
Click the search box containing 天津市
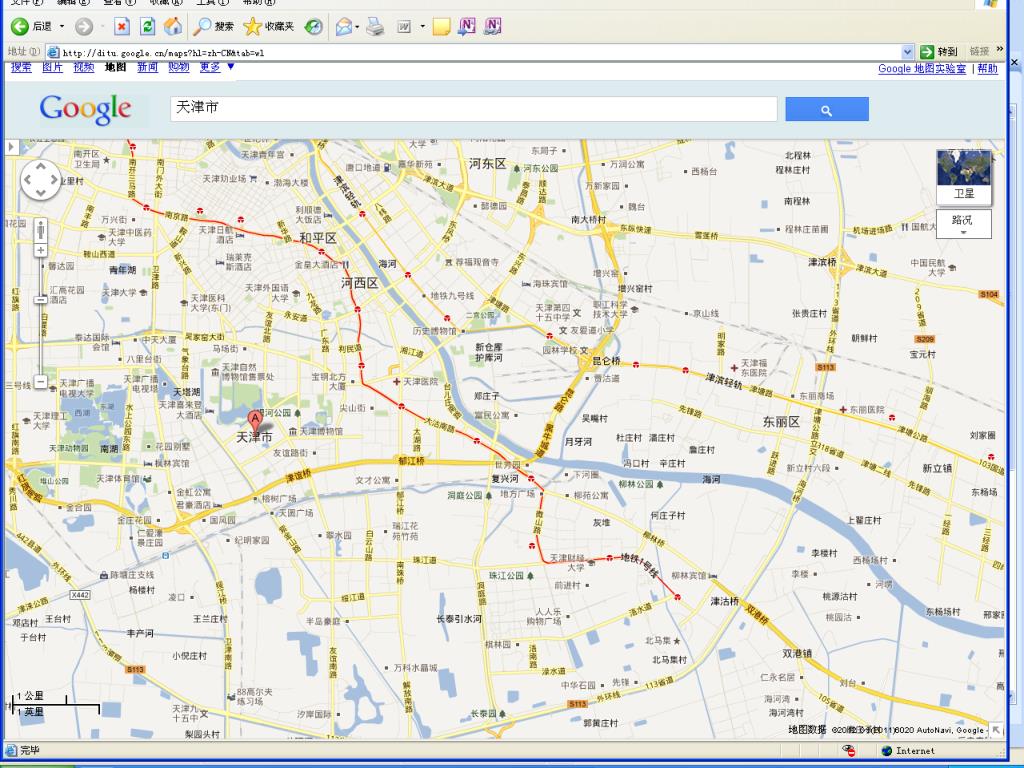pos(473,108)
